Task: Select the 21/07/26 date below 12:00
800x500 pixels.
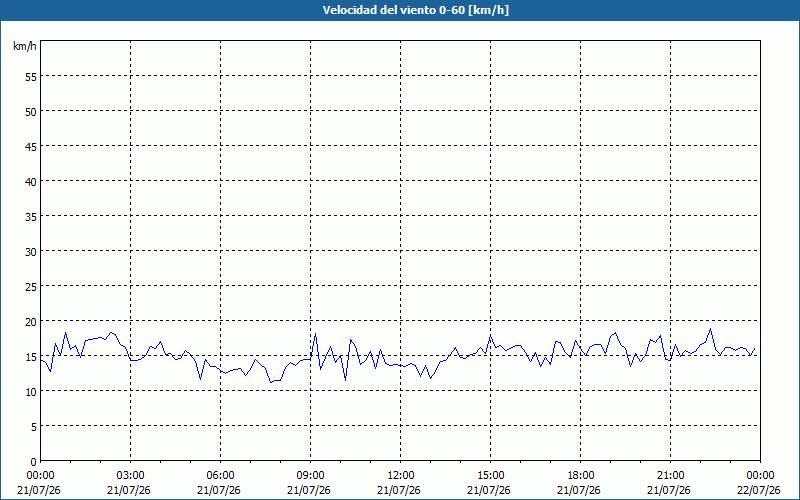Action: (x=401, y=490)
